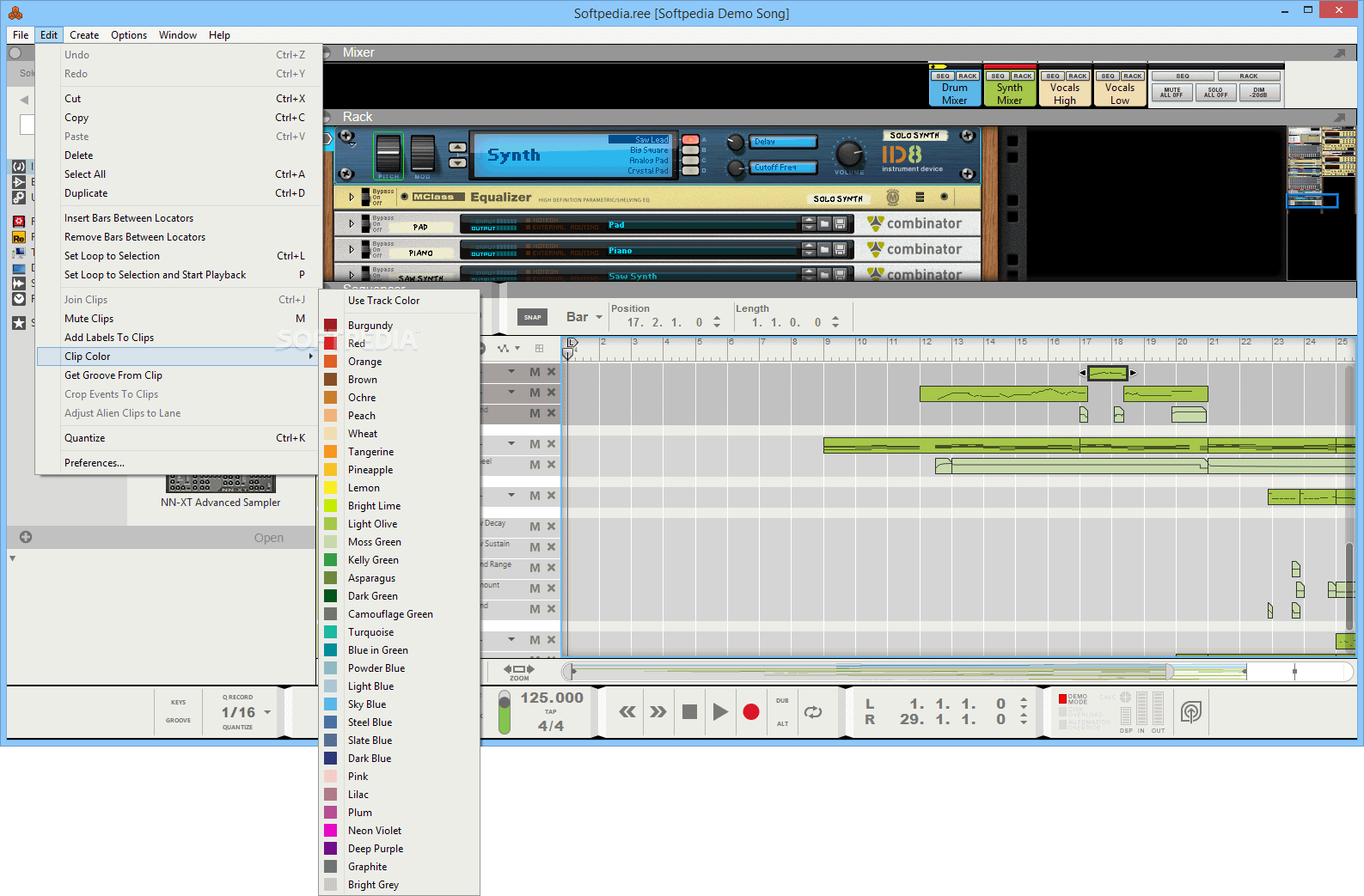Select the Neon Violet clip color
Viewport: 1364px width, 896px height.
click(x=399, y=831)
